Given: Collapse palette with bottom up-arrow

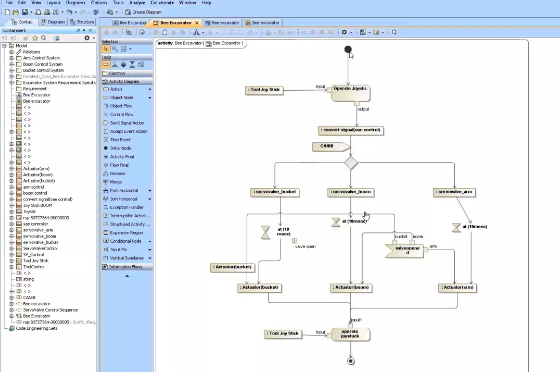Looking at the screenshot, I should coord(127,276).
